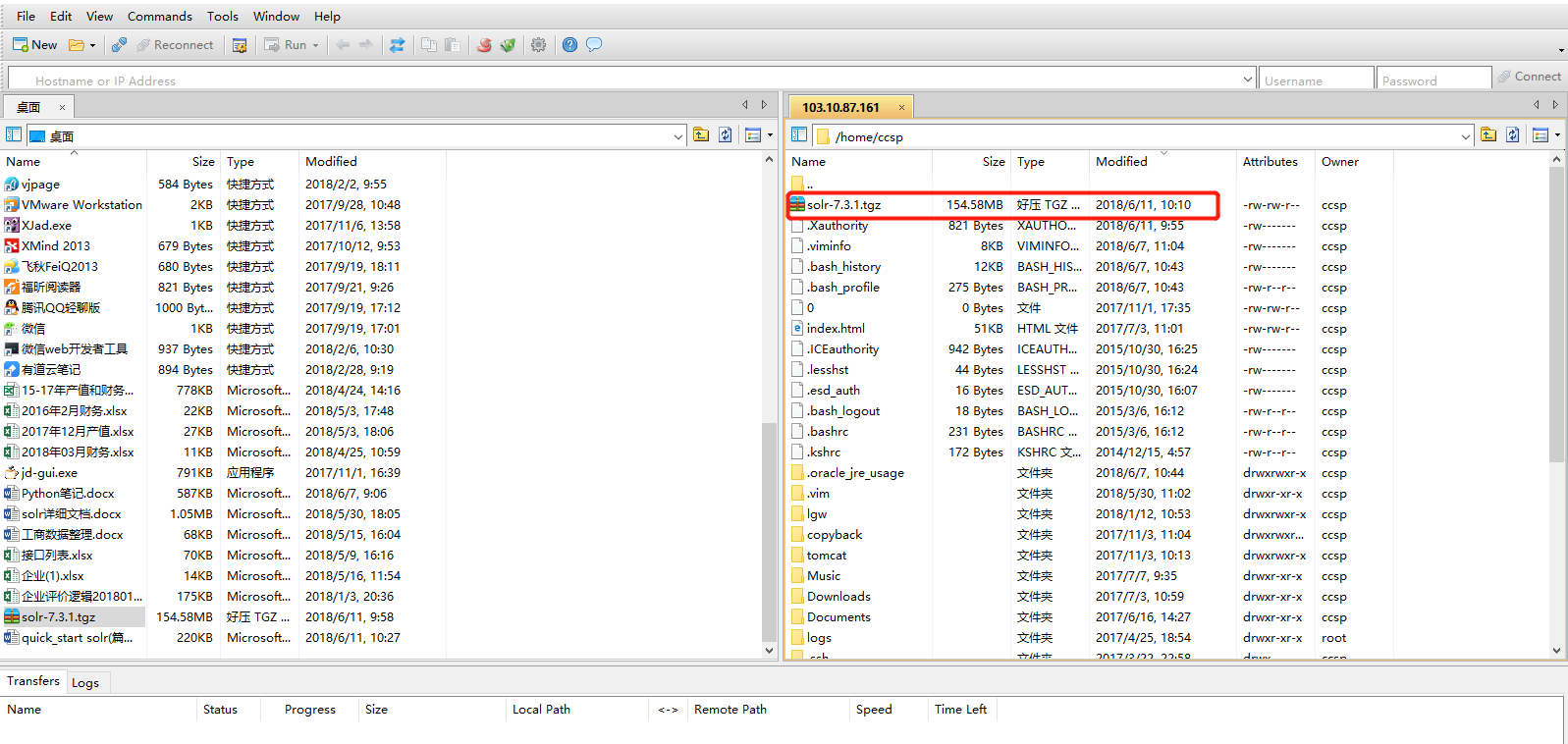Viewport: 1568px width, 744px height.
Task: Click the speech bubble feedback icon
Action: tap(594, 45)
